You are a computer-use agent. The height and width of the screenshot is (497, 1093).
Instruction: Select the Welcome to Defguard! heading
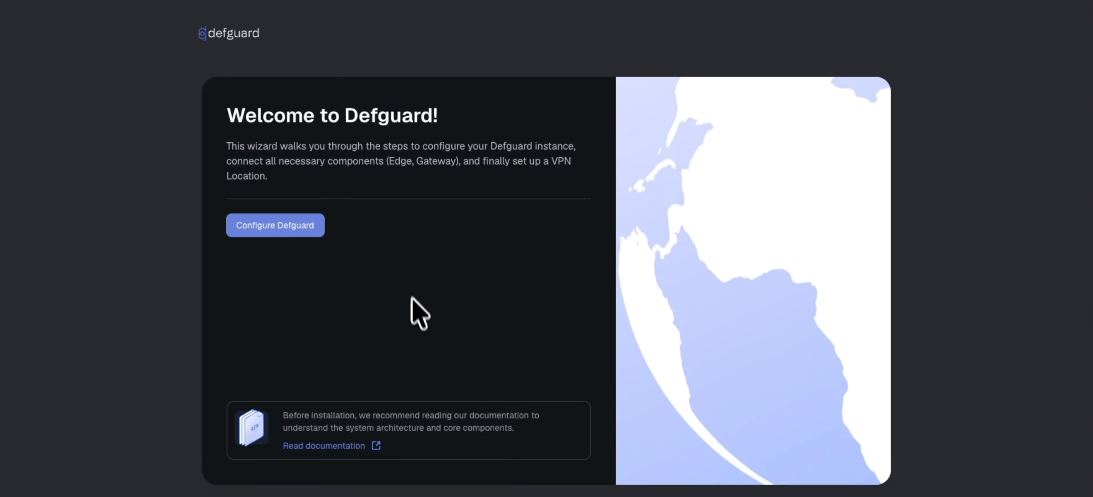pyautogui.click(x=332, y=116)
